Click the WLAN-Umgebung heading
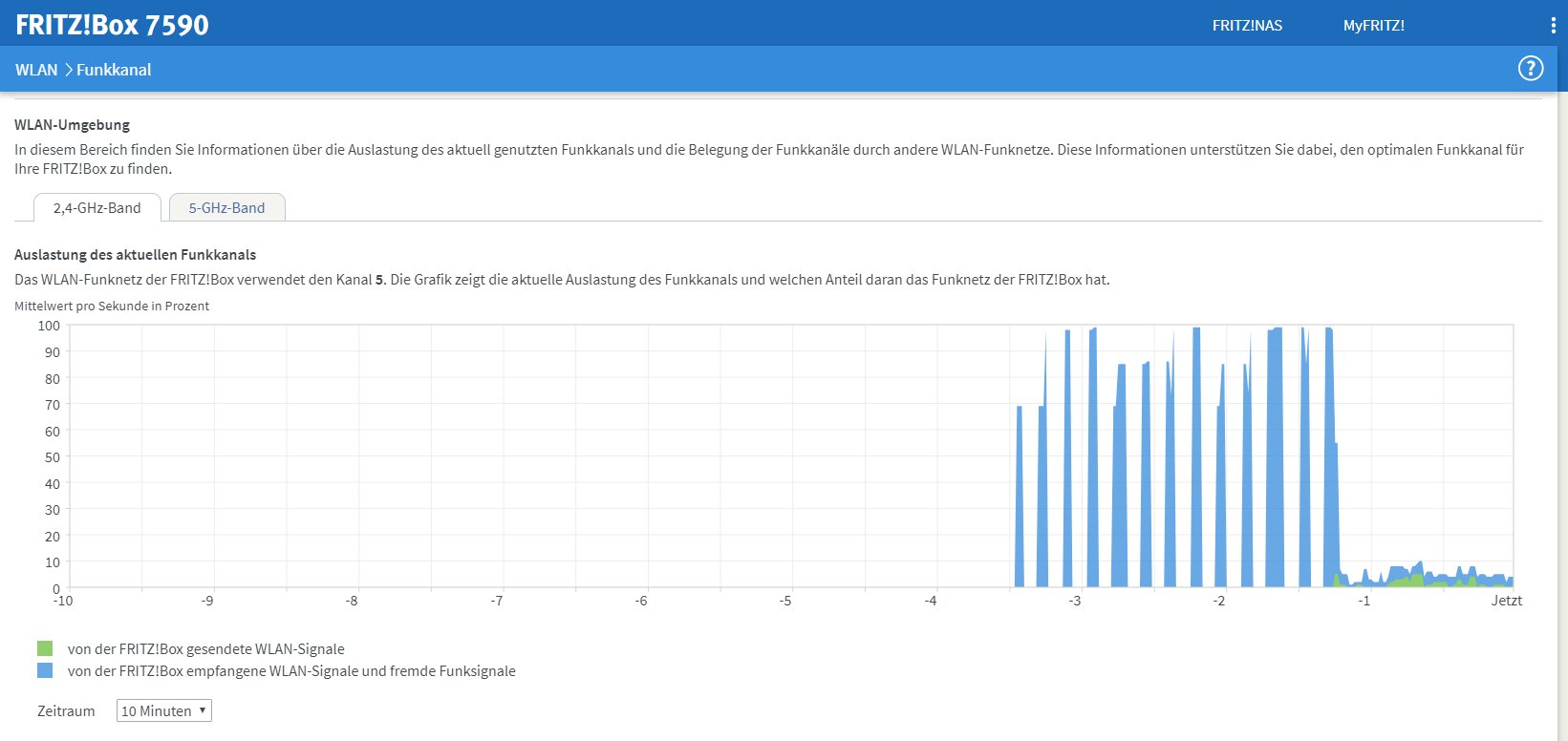 (72, 124)
